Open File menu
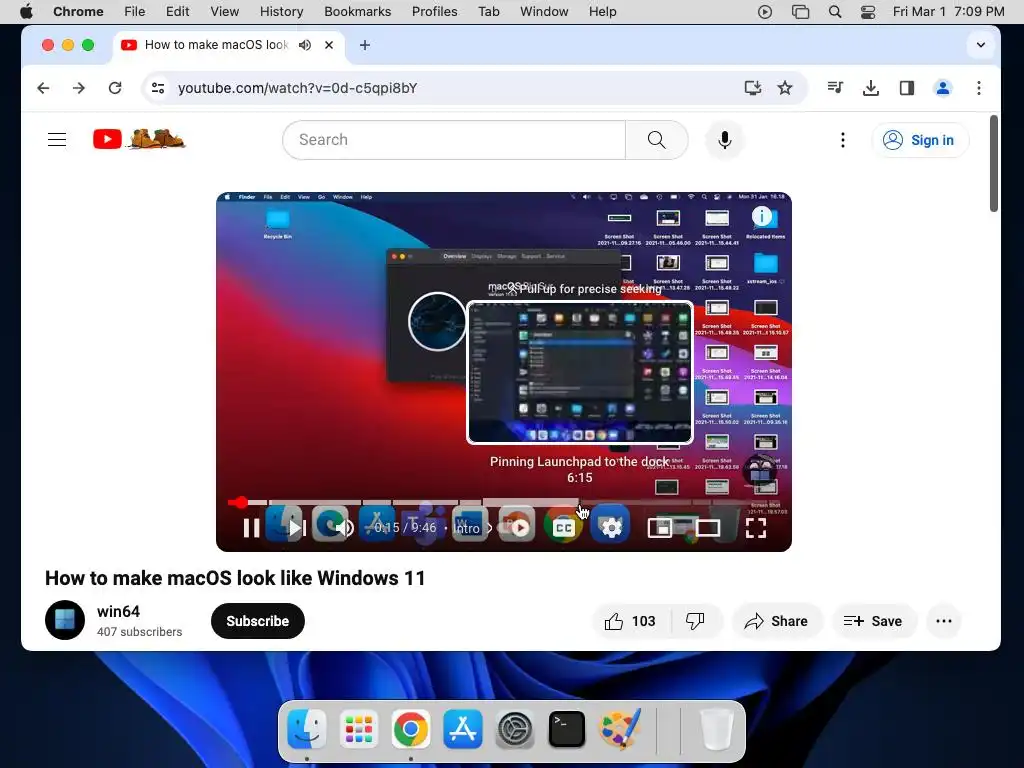Screen dimensions: 1024x768 [x=135, y=11]
